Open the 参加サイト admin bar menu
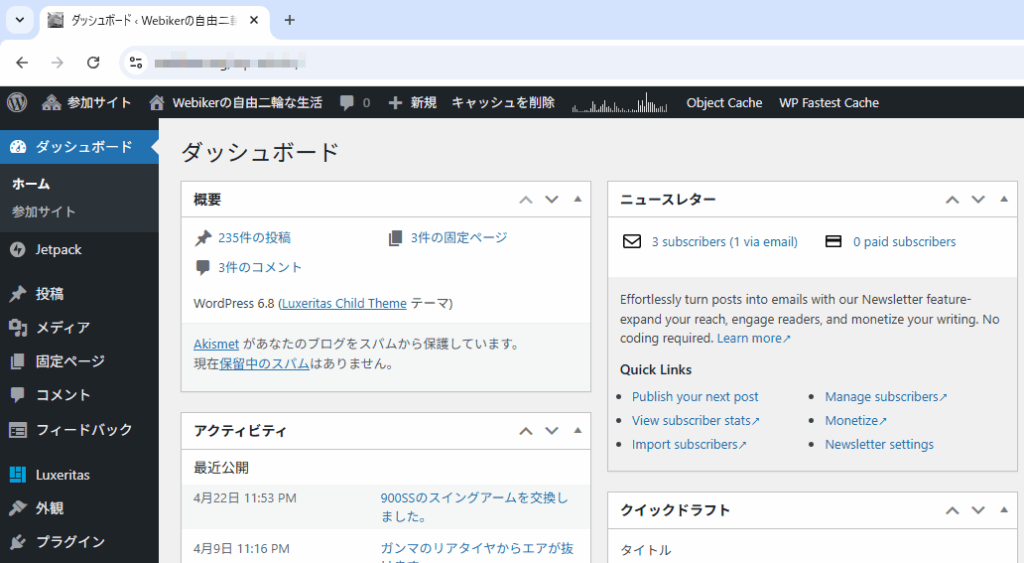 tap(86, 103)
